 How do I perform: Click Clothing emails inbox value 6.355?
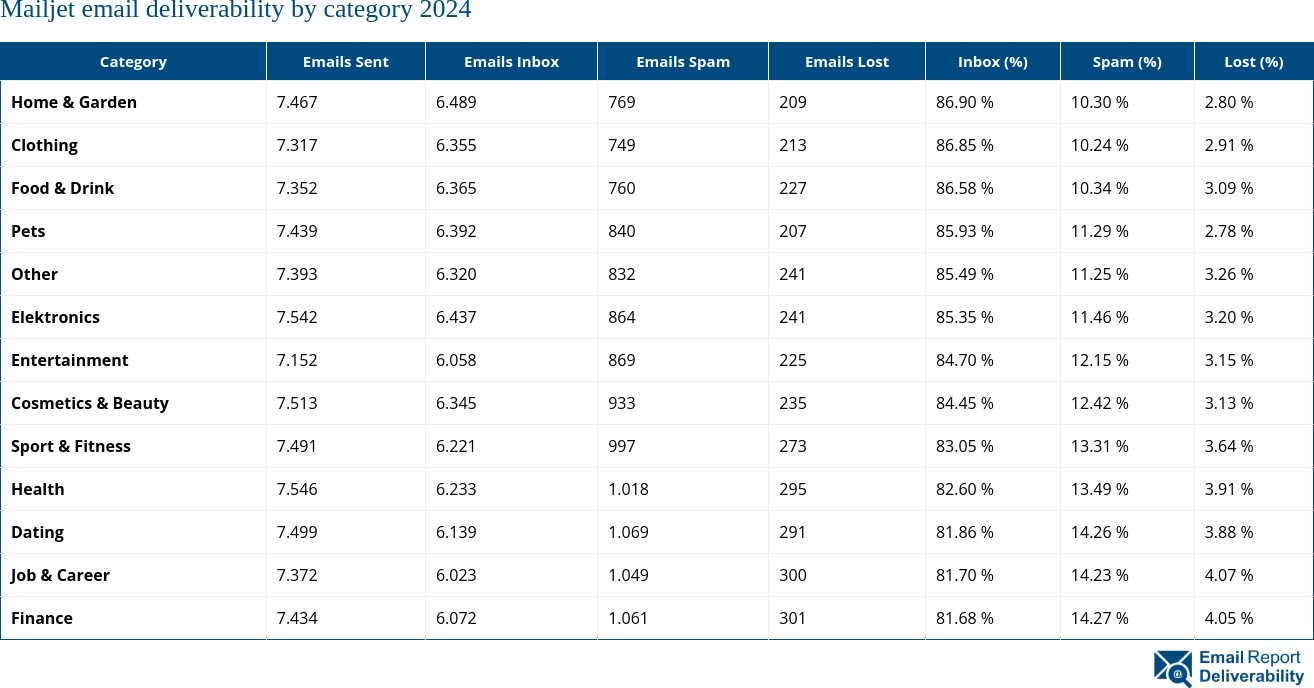point(456,145)
